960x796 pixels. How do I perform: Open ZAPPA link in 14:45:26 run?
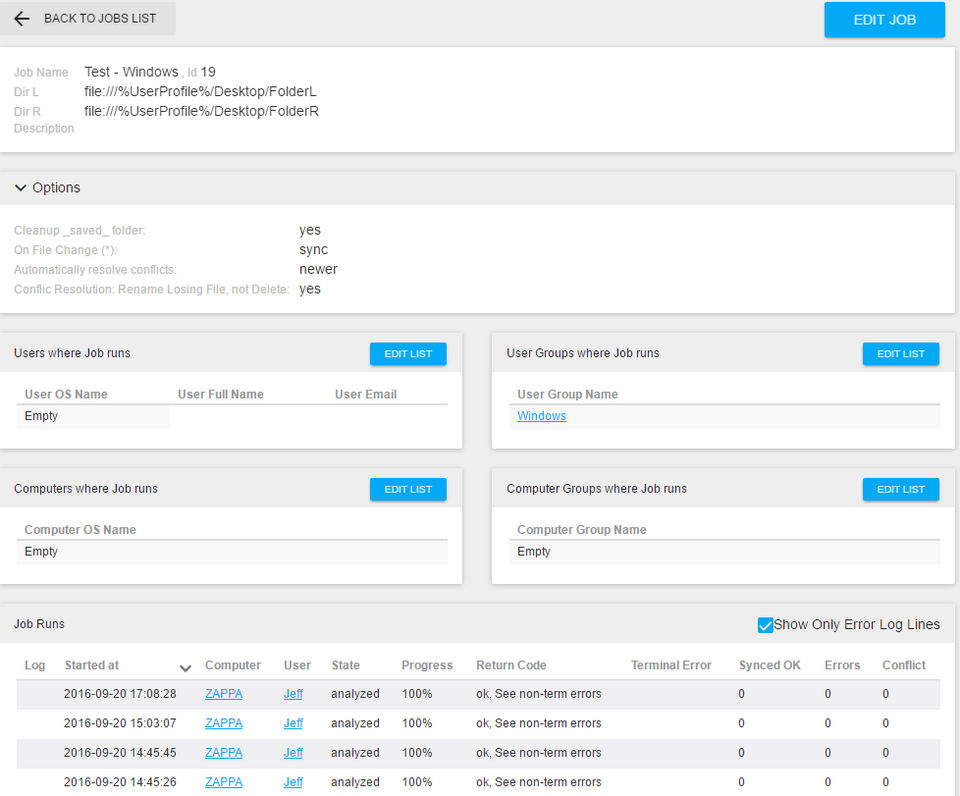223,782
